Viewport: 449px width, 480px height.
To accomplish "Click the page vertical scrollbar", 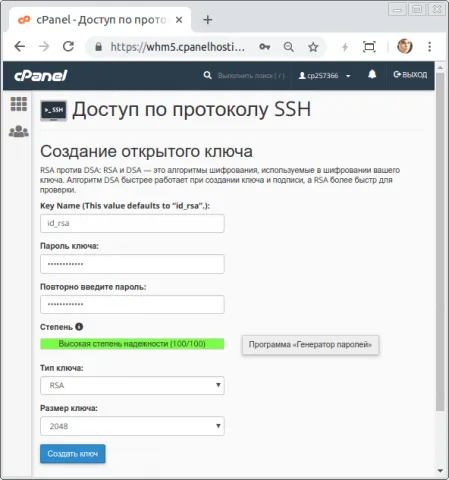I will pyautogui.click(x=440, y=242).
